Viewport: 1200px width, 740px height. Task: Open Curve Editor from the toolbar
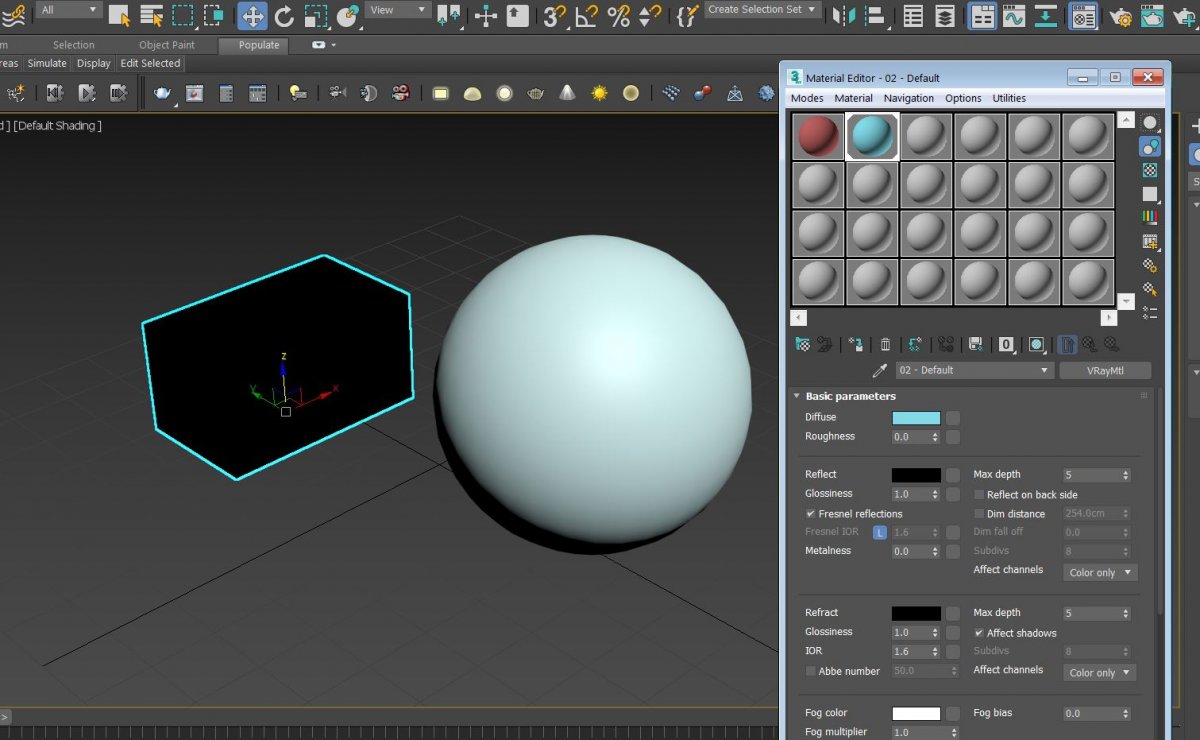click(1014, 16)
